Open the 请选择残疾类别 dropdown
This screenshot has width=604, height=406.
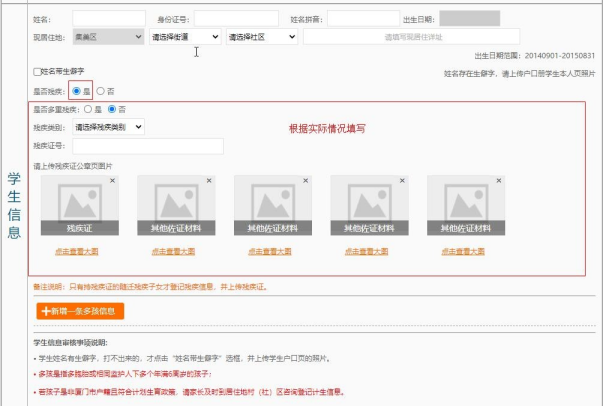[108, 127]
